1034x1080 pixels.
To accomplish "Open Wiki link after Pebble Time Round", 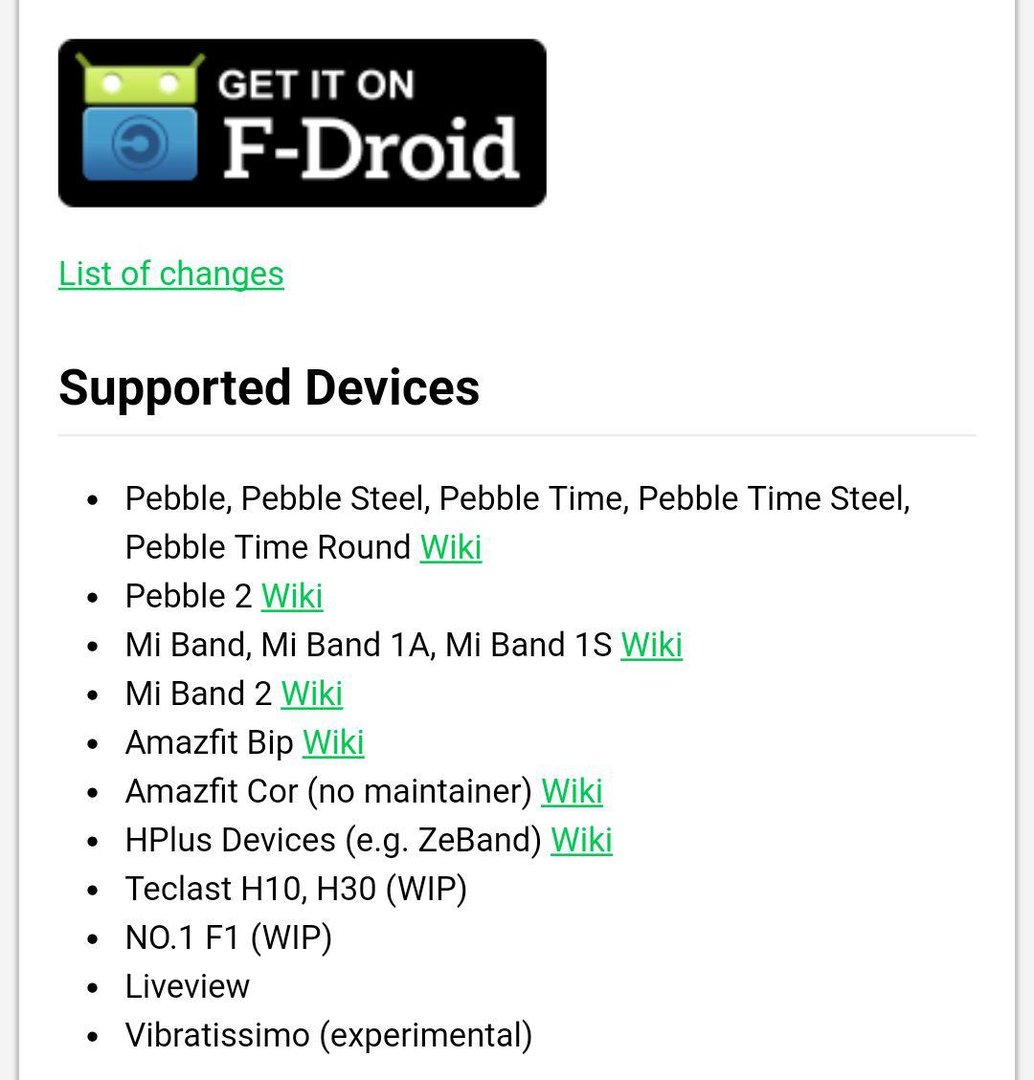I will [451, 548].
